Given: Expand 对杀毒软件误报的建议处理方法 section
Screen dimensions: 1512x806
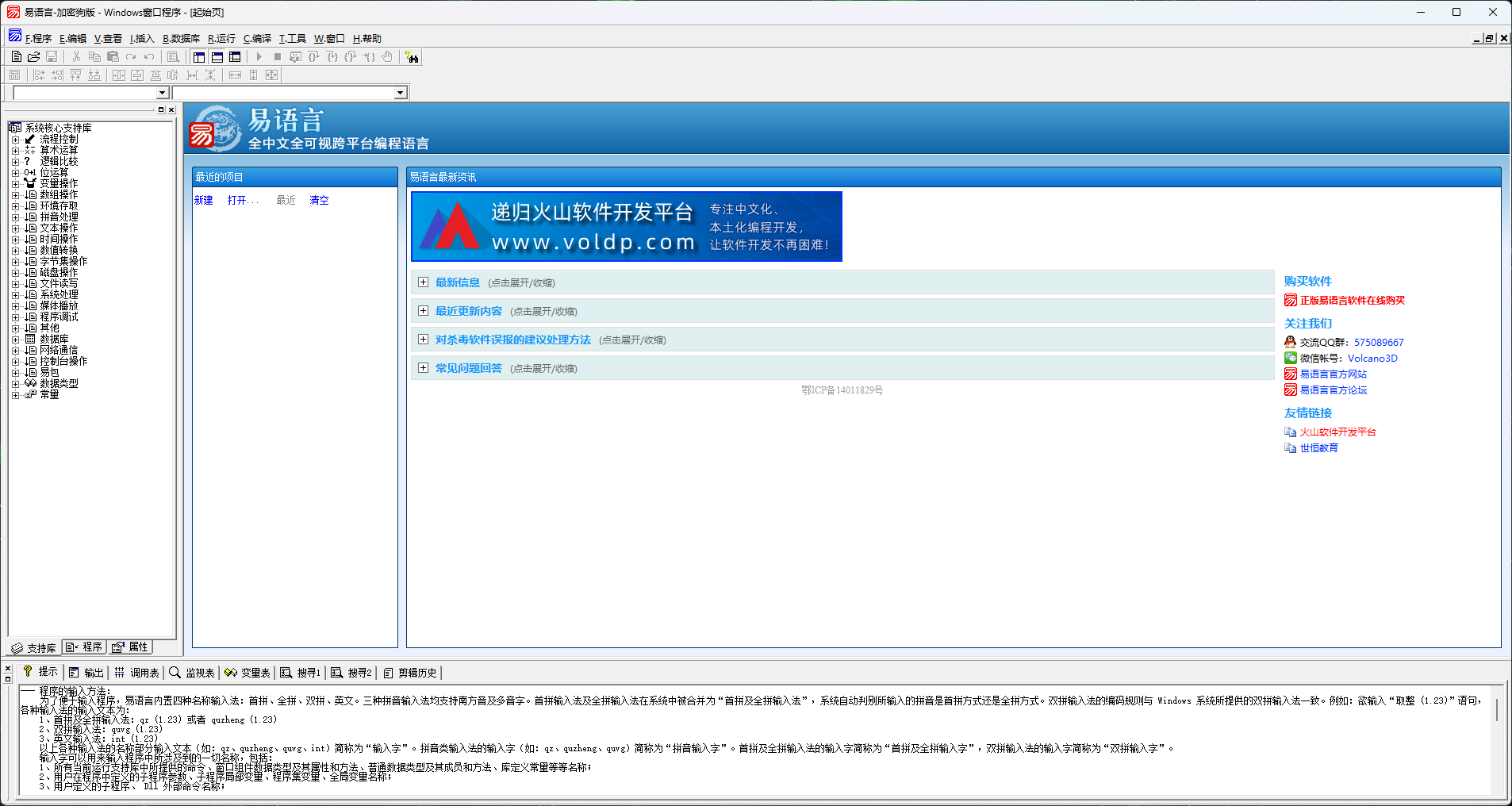Looking at the screenshot, I should [x=424, y=340].
